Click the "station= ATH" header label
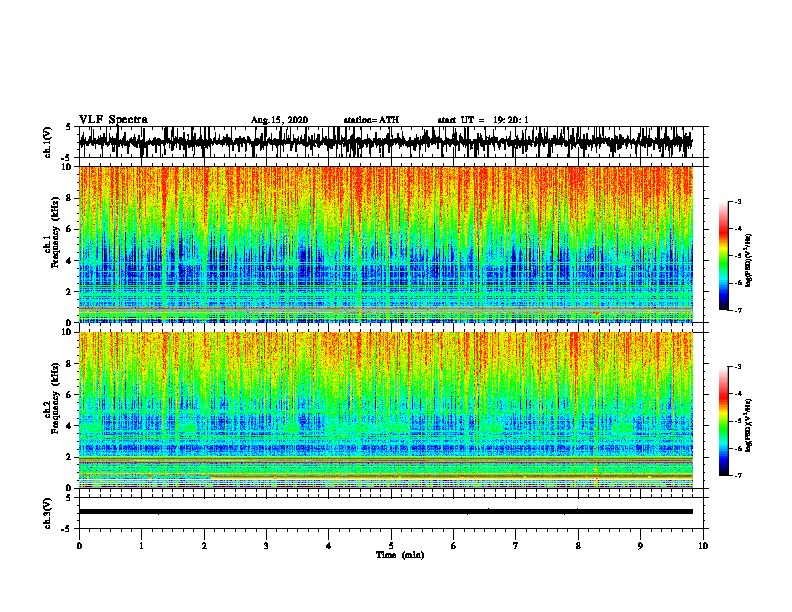The width and height of the screenshot is (792, 612). tap(371, 120)
